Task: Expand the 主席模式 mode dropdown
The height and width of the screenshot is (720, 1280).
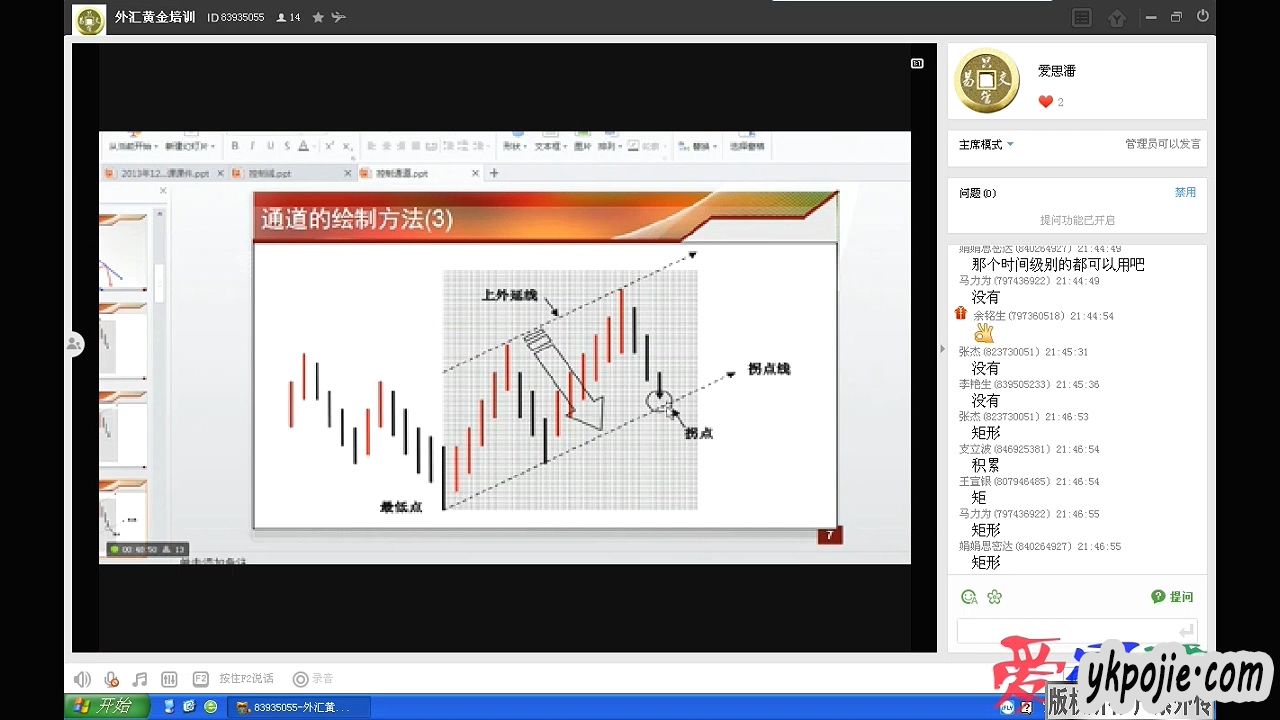Action: [x=986, y=145]
